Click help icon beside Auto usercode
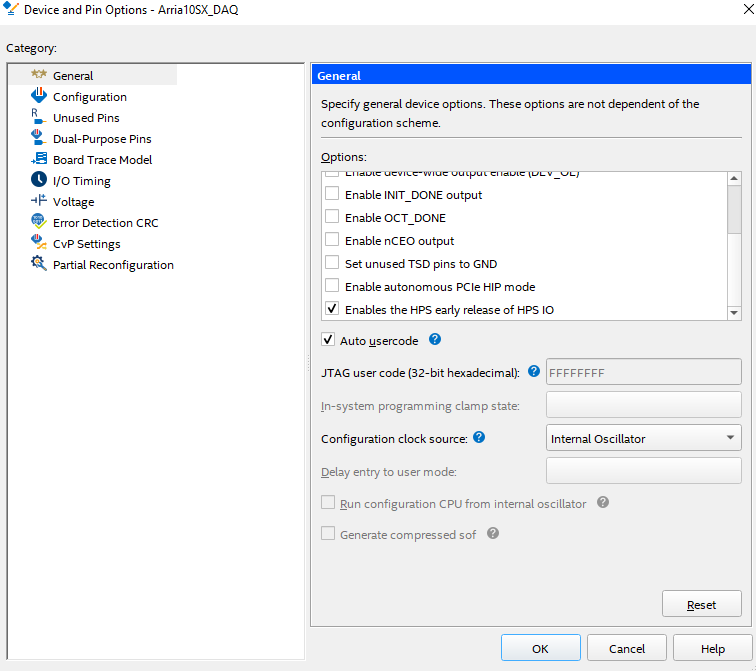The height and width of the screenshot is (671, 756). tap(435, 340)
